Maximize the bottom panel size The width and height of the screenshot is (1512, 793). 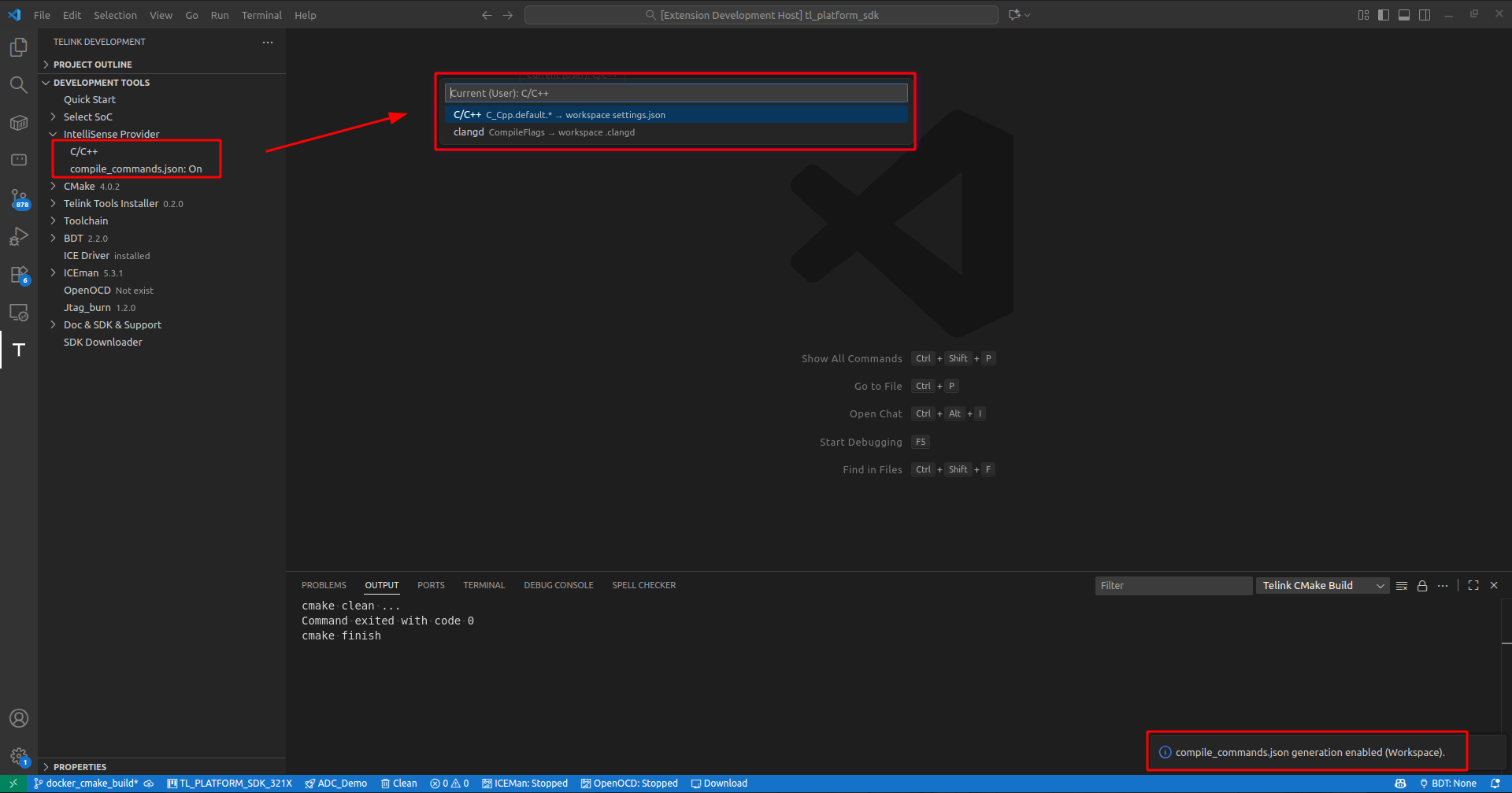point(1473,585)
